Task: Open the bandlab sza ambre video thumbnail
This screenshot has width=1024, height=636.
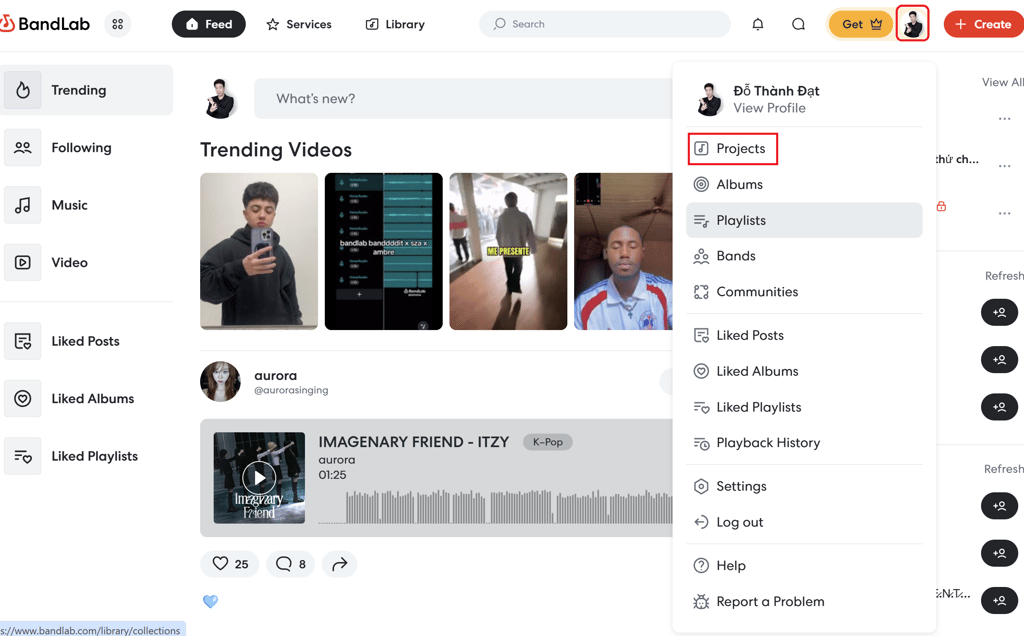Action: coord(383,251)
